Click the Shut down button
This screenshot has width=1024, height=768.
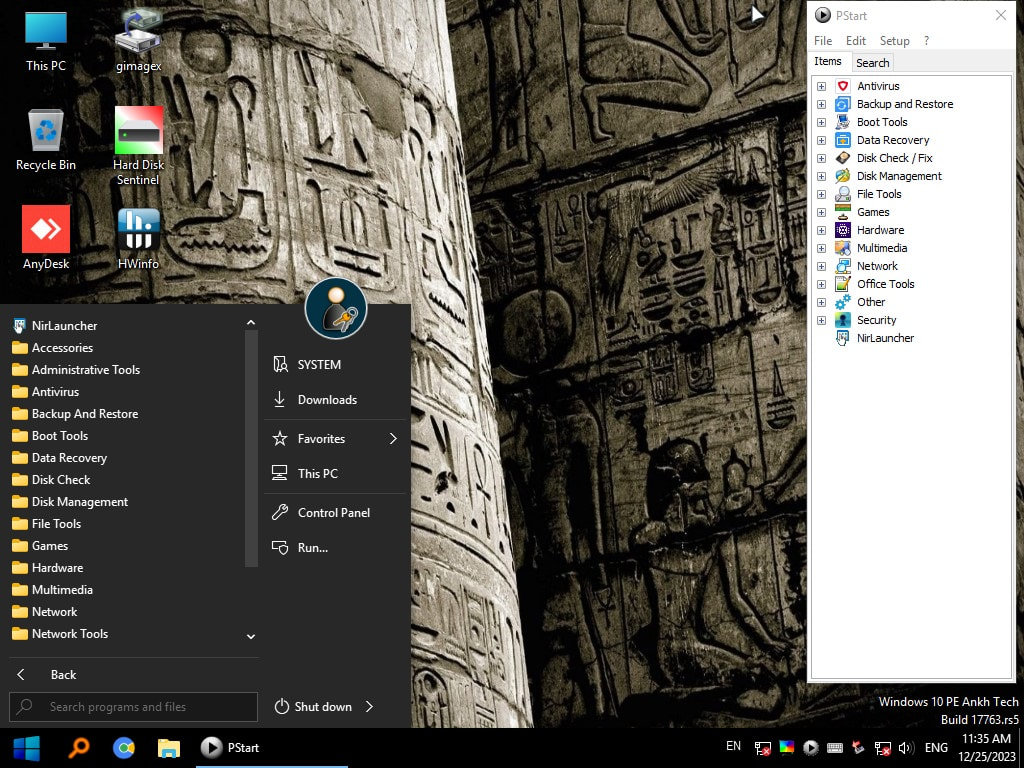313,707
